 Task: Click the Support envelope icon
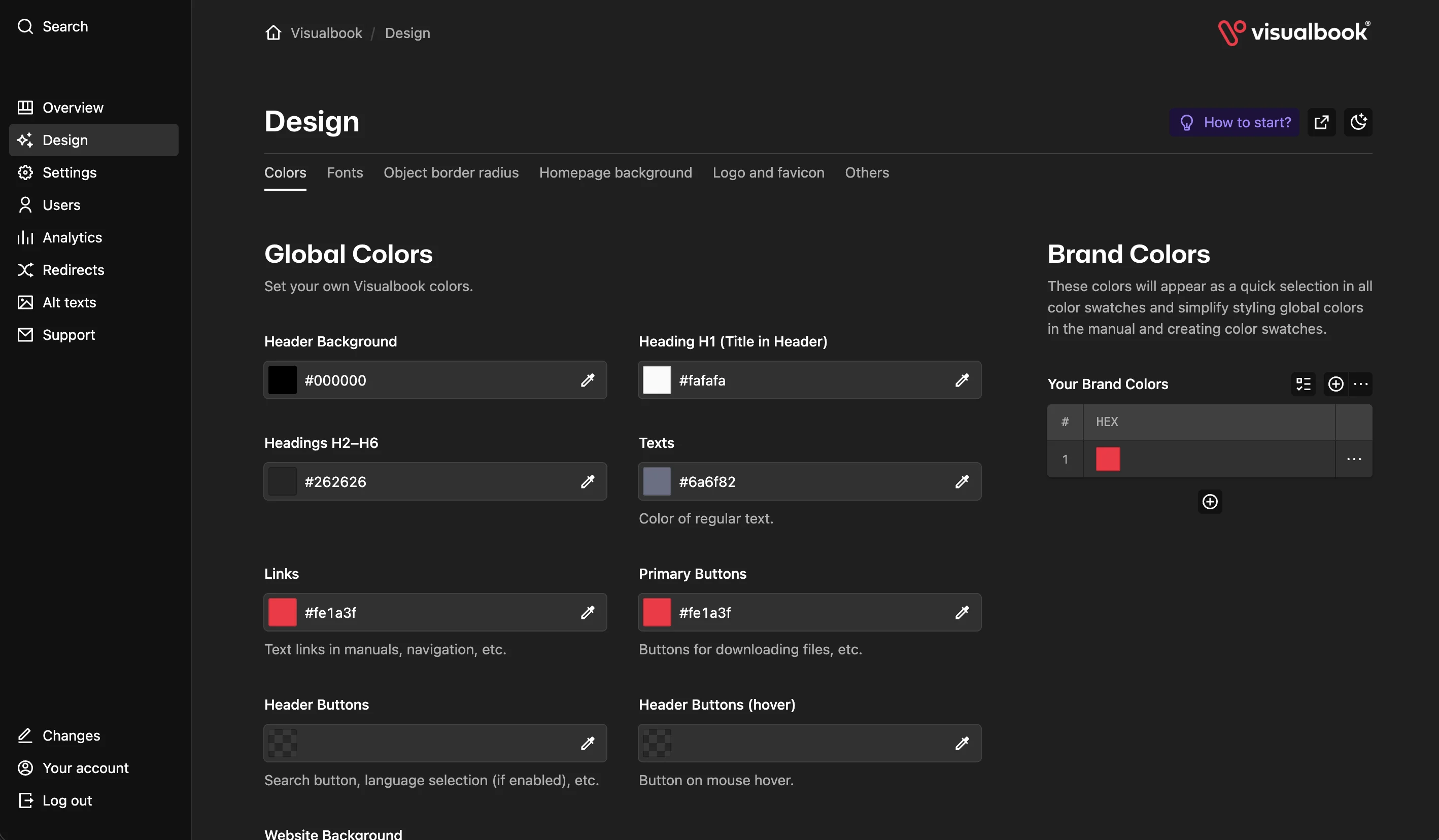(x=25, y=335)
